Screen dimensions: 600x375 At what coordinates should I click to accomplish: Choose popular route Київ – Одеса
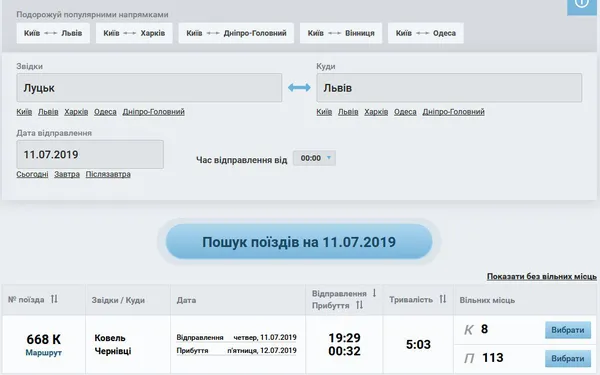coord(426,33)
